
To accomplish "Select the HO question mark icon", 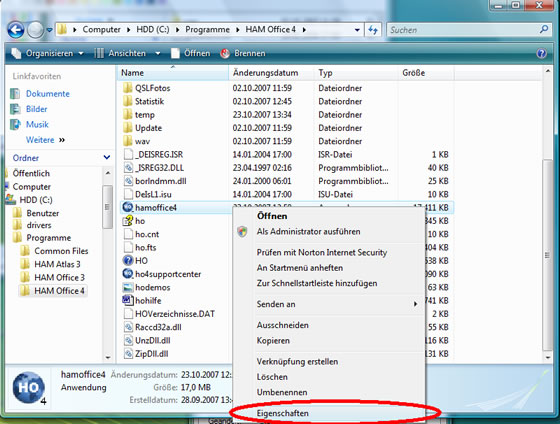I will [x=128, y=260].
